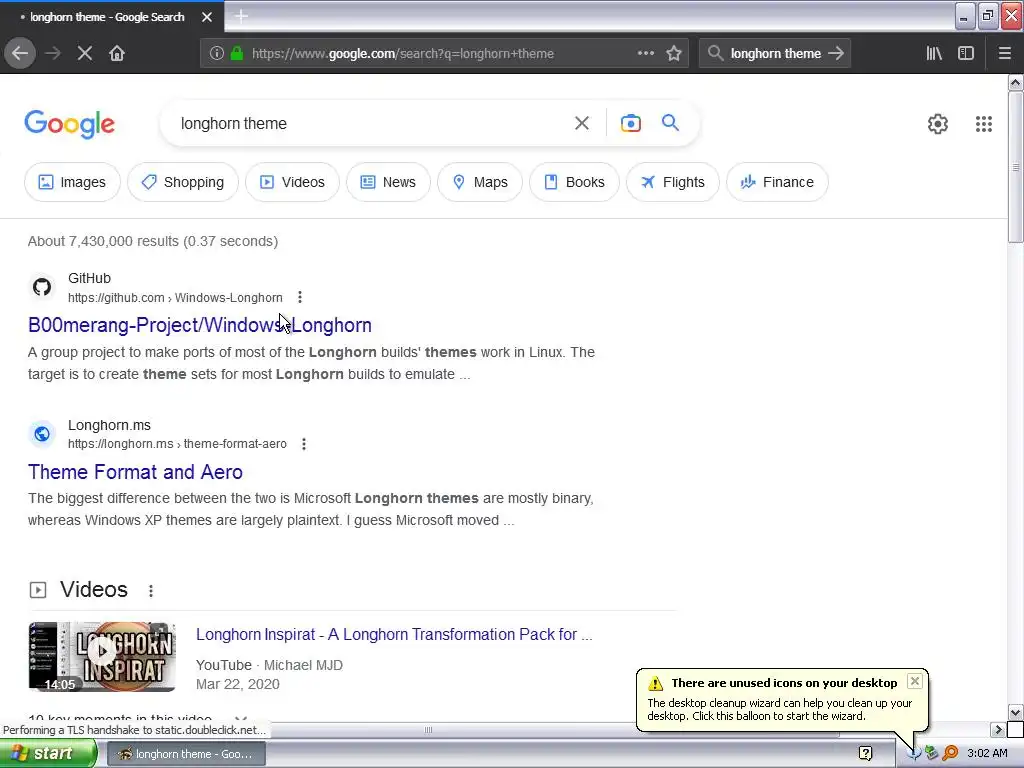Viewport: 1024px width, 768px height.
Task: Close the 'longhorn theme - Google Search' tab
Action: [x=207, y=17]
